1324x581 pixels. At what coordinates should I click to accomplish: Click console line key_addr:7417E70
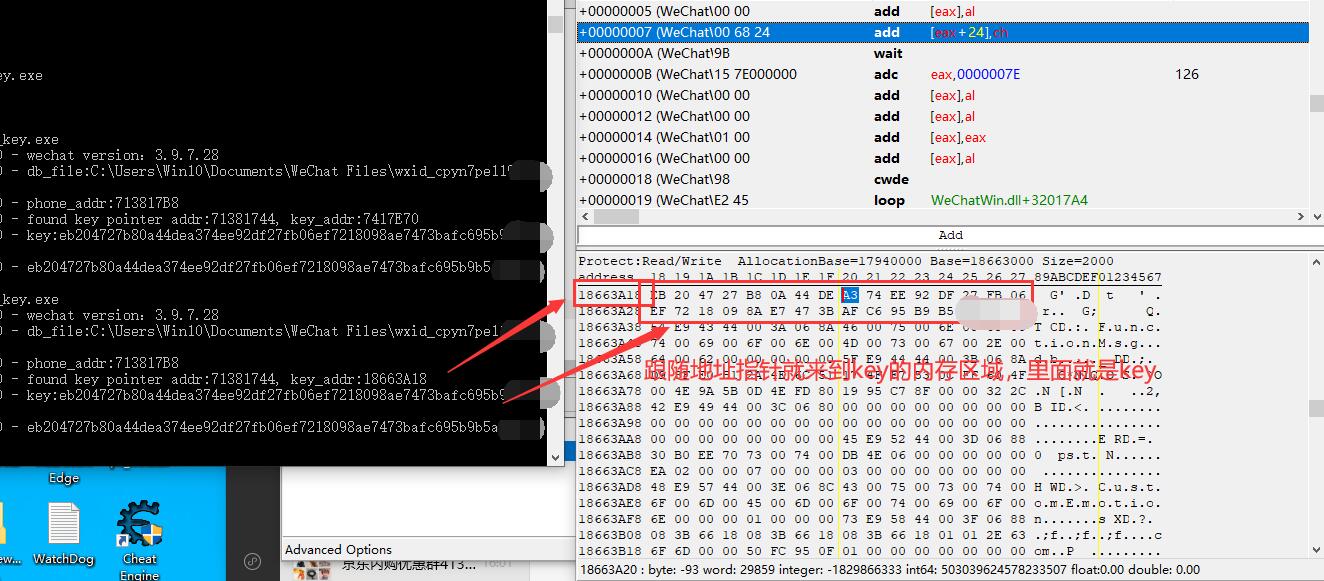[x=354, y=219]
